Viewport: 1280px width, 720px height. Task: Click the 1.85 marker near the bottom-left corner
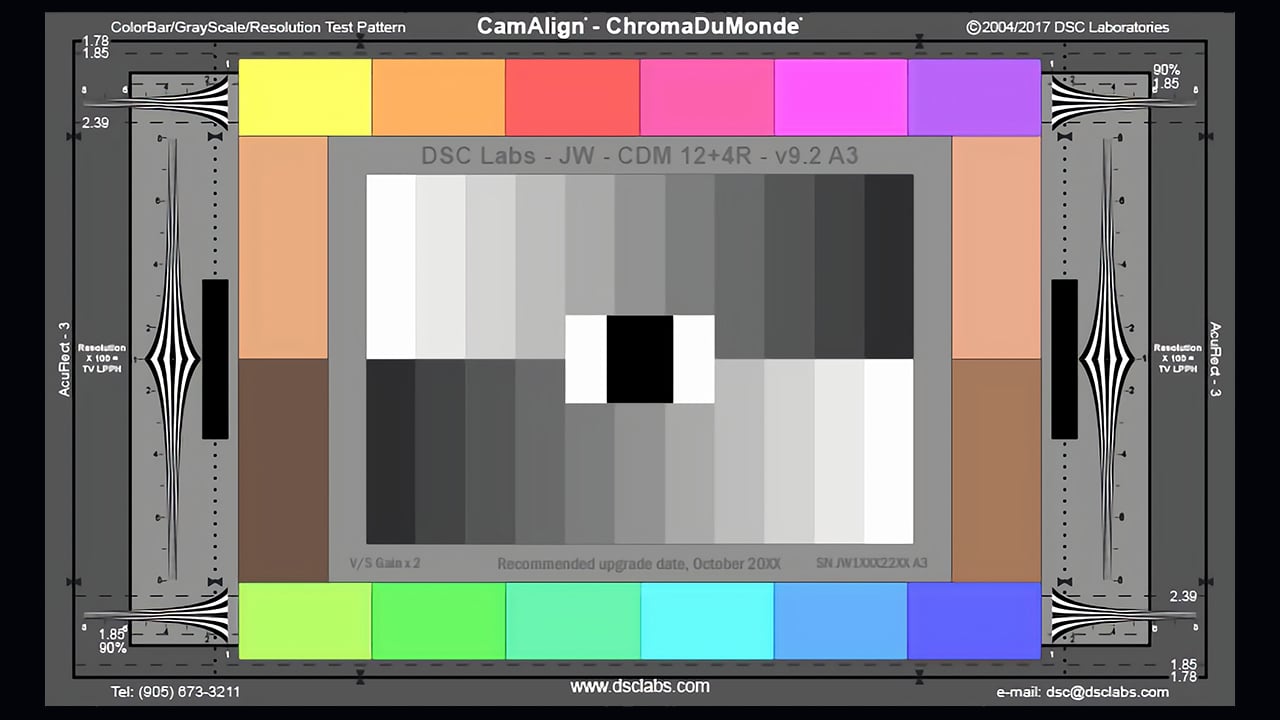(x=110, y=634)
